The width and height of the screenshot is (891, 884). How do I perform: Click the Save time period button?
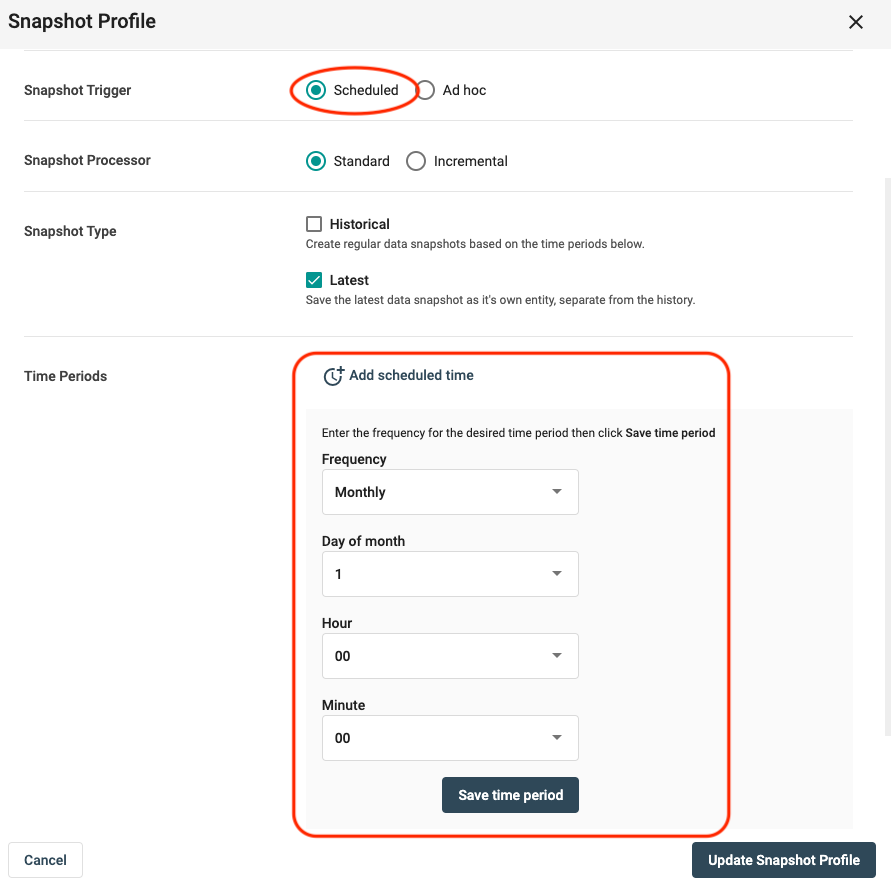point(510,795)
